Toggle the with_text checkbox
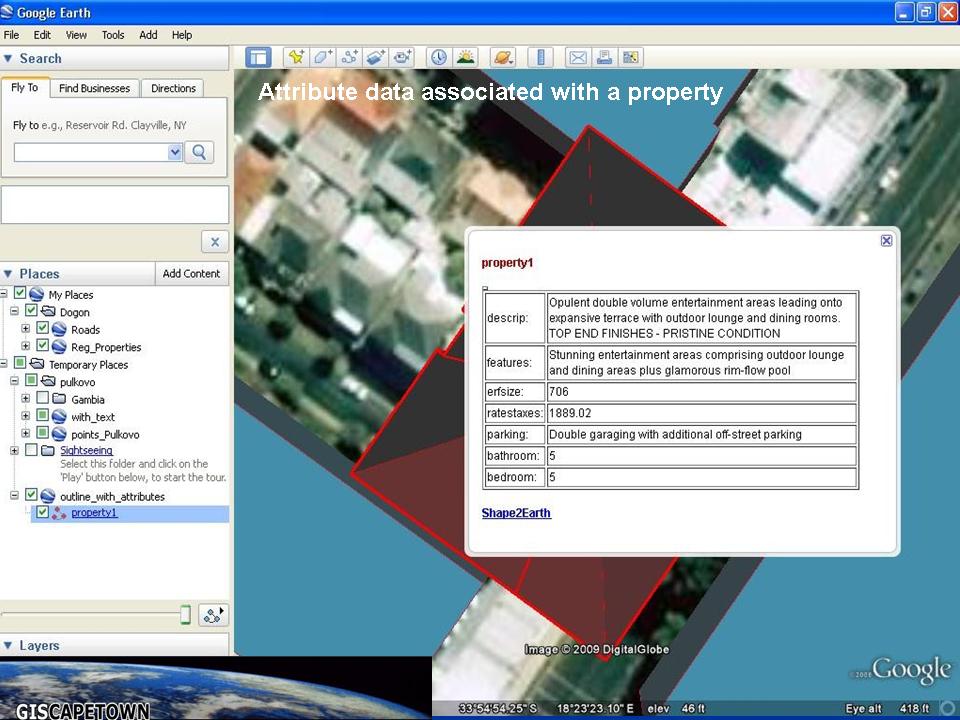The width and height of the screenshot is (960, 720). pos(42,416)
